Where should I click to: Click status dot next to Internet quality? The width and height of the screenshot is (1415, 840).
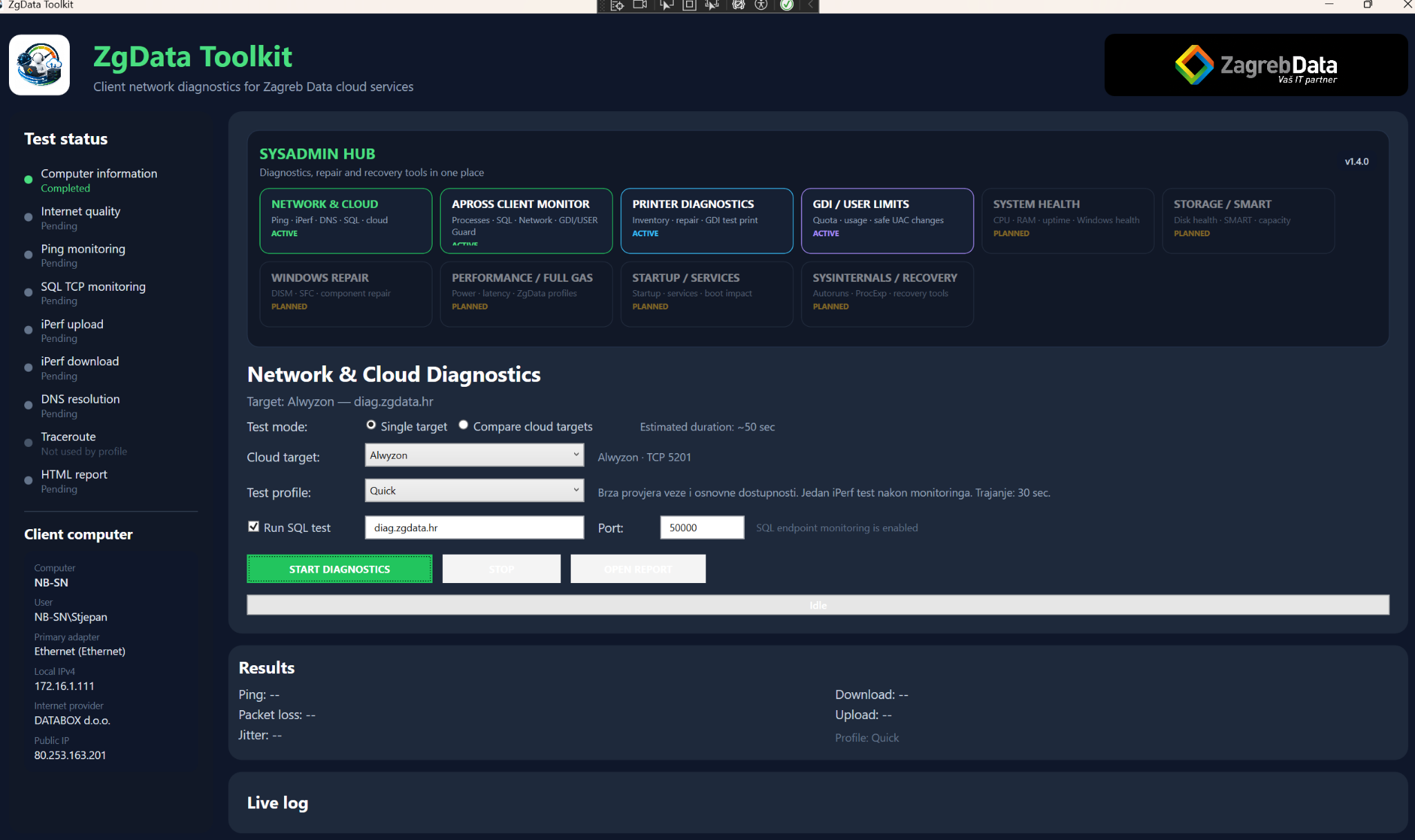point(28,217)
